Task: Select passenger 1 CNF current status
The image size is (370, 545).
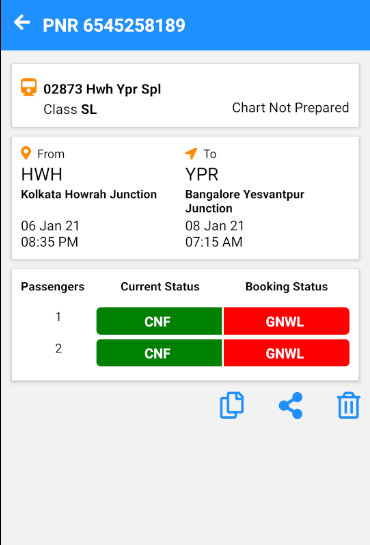Action: (159, 321)
